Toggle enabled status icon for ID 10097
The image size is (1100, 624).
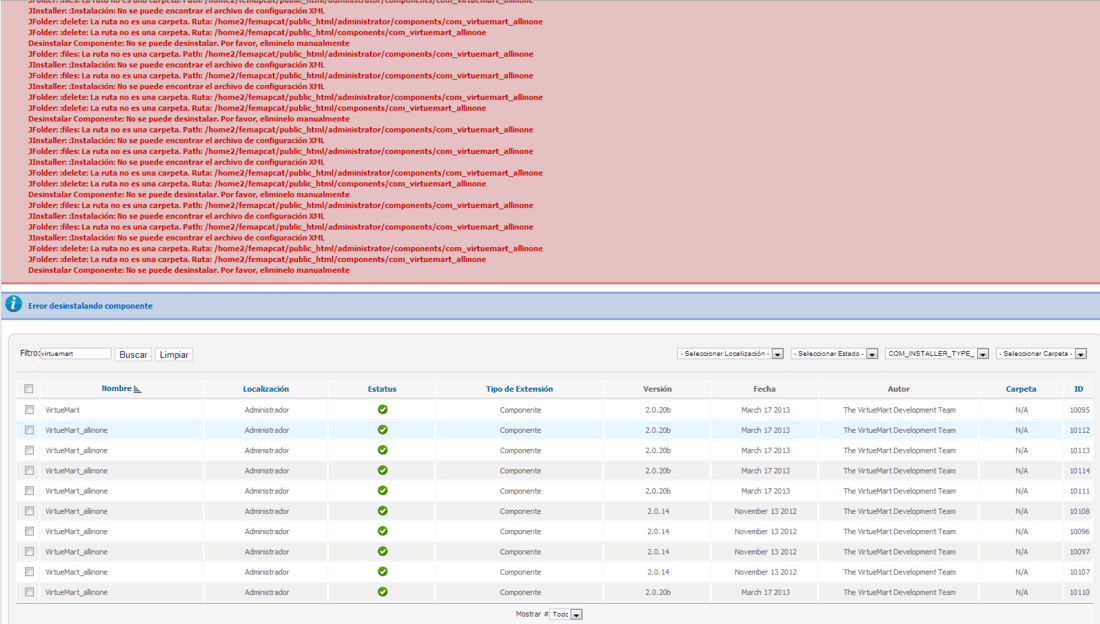coord(382,552)
